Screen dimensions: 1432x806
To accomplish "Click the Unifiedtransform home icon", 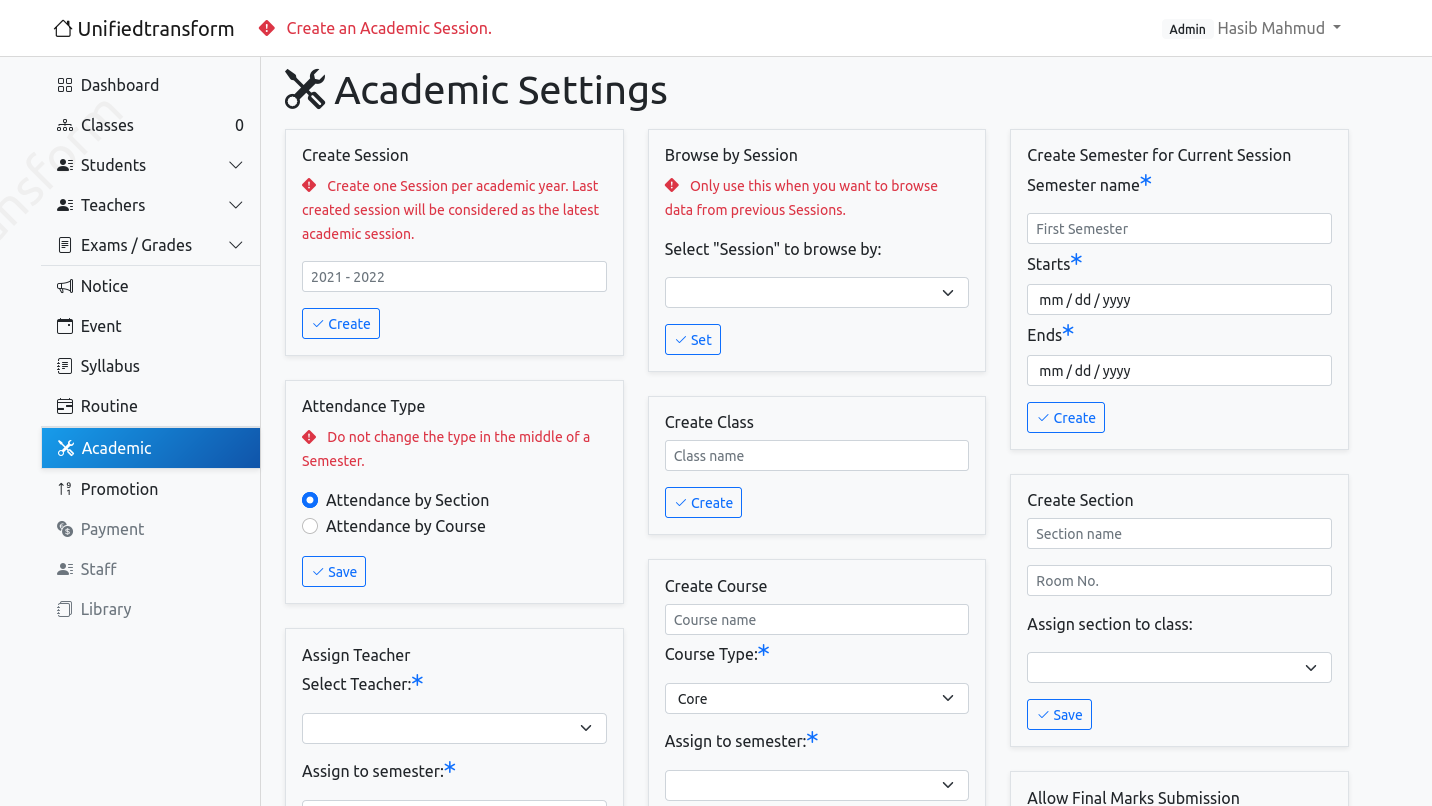I will pyautogui.click(x=63, y=28).
